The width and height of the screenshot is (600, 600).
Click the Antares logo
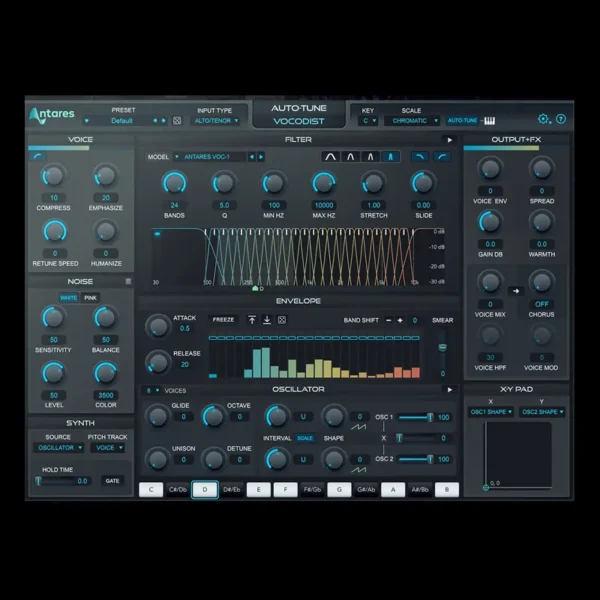click(x=52, y=115)
